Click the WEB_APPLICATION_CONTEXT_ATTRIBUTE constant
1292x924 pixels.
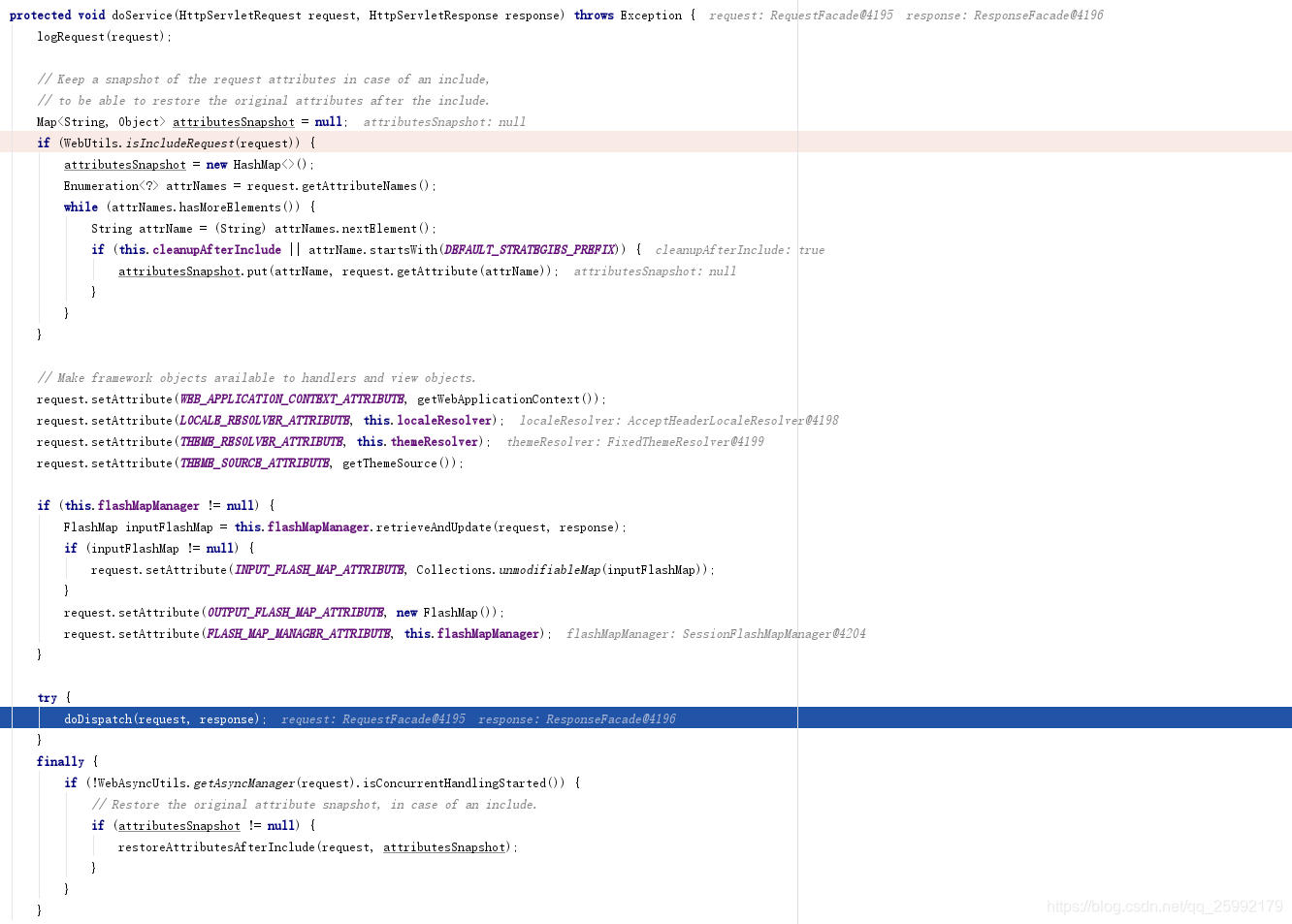pos(292,399)
